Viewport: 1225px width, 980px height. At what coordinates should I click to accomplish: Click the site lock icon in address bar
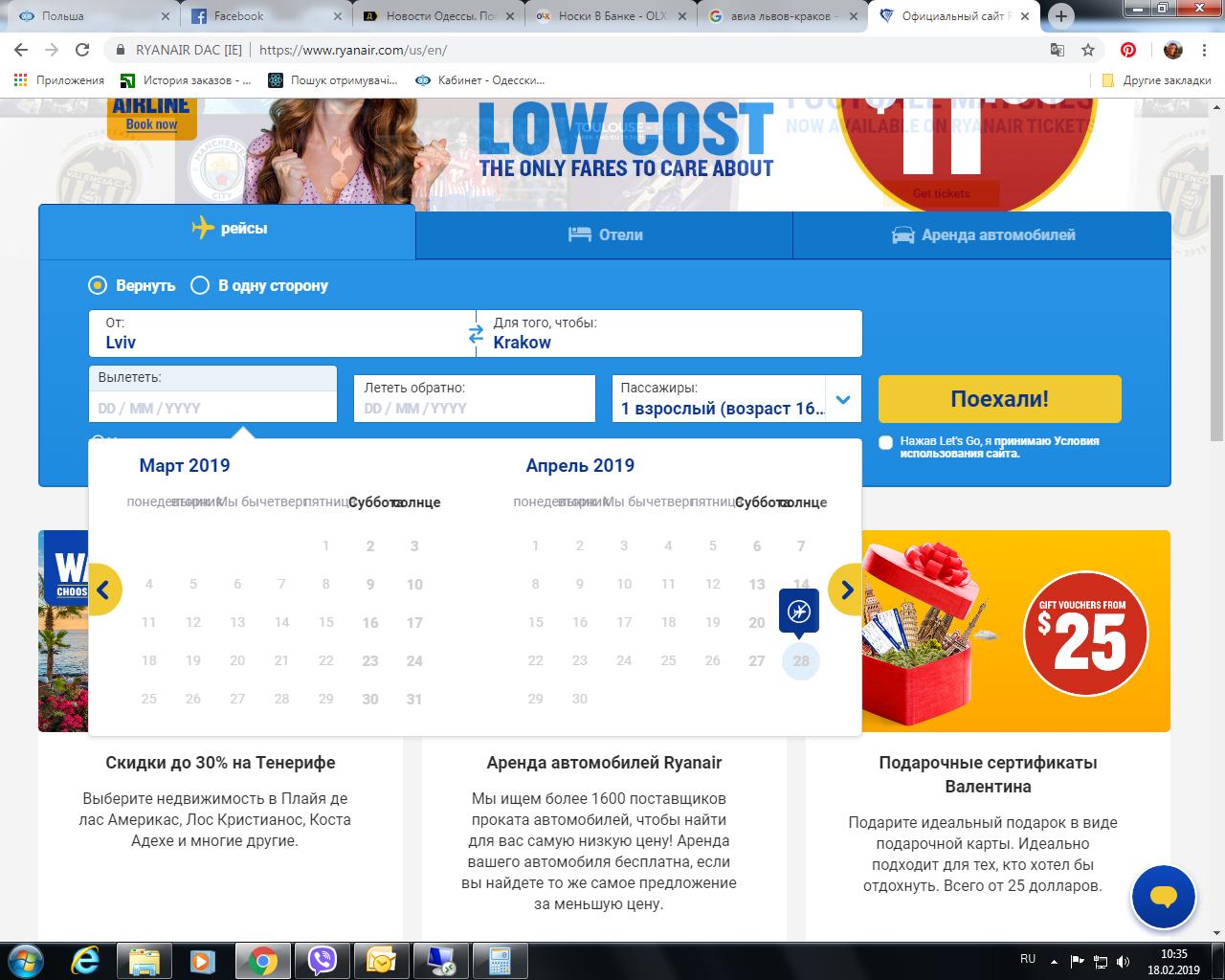120,50
